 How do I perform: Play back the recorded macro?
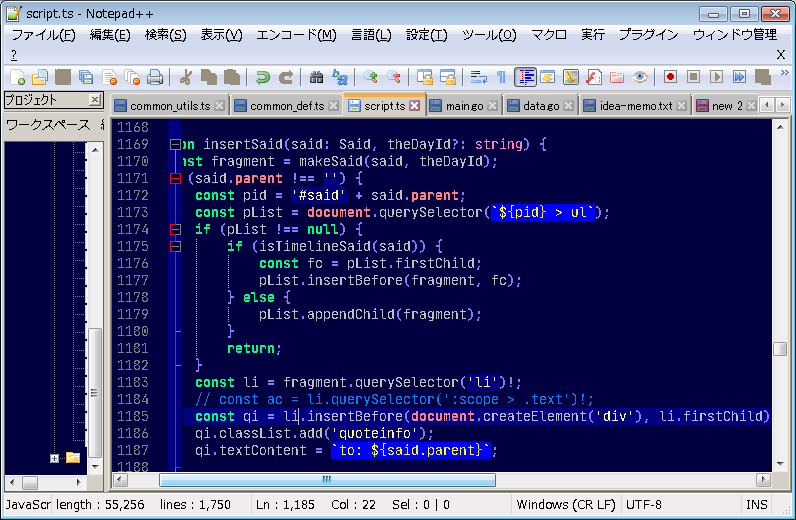click(x=716, y=77)
